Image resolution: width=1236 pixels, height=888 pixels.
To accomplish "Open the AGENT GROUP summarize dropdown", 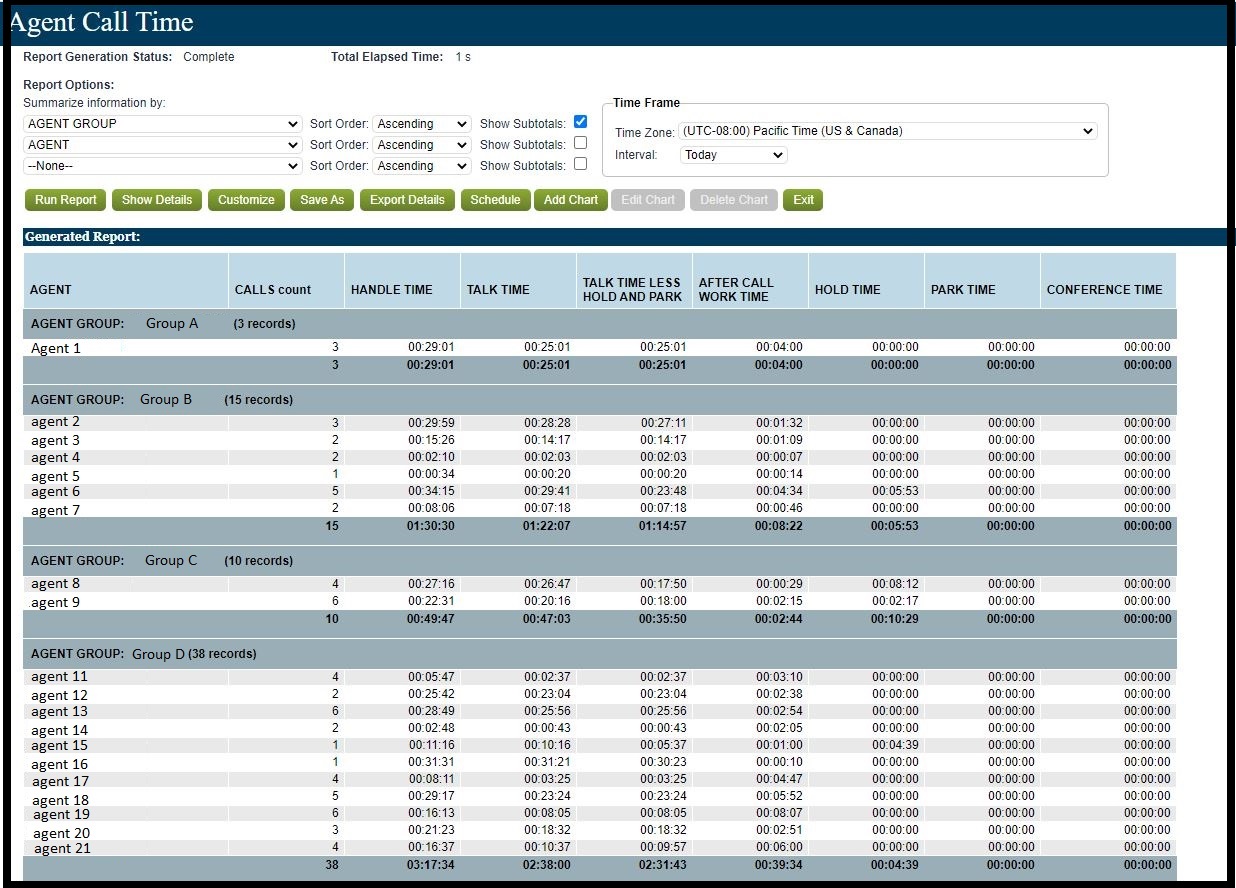I will (x=163, y=124).
